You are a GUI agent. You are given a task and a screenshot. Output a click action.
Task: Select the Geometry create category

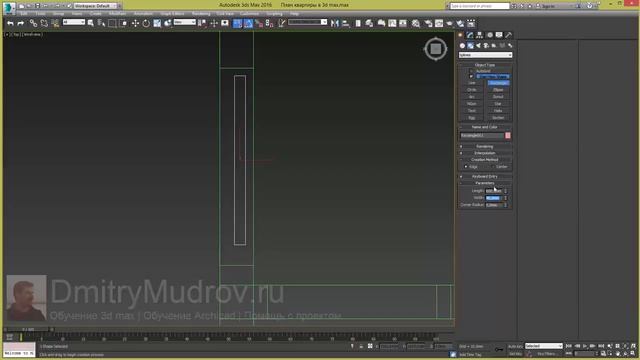click(462, 46)
